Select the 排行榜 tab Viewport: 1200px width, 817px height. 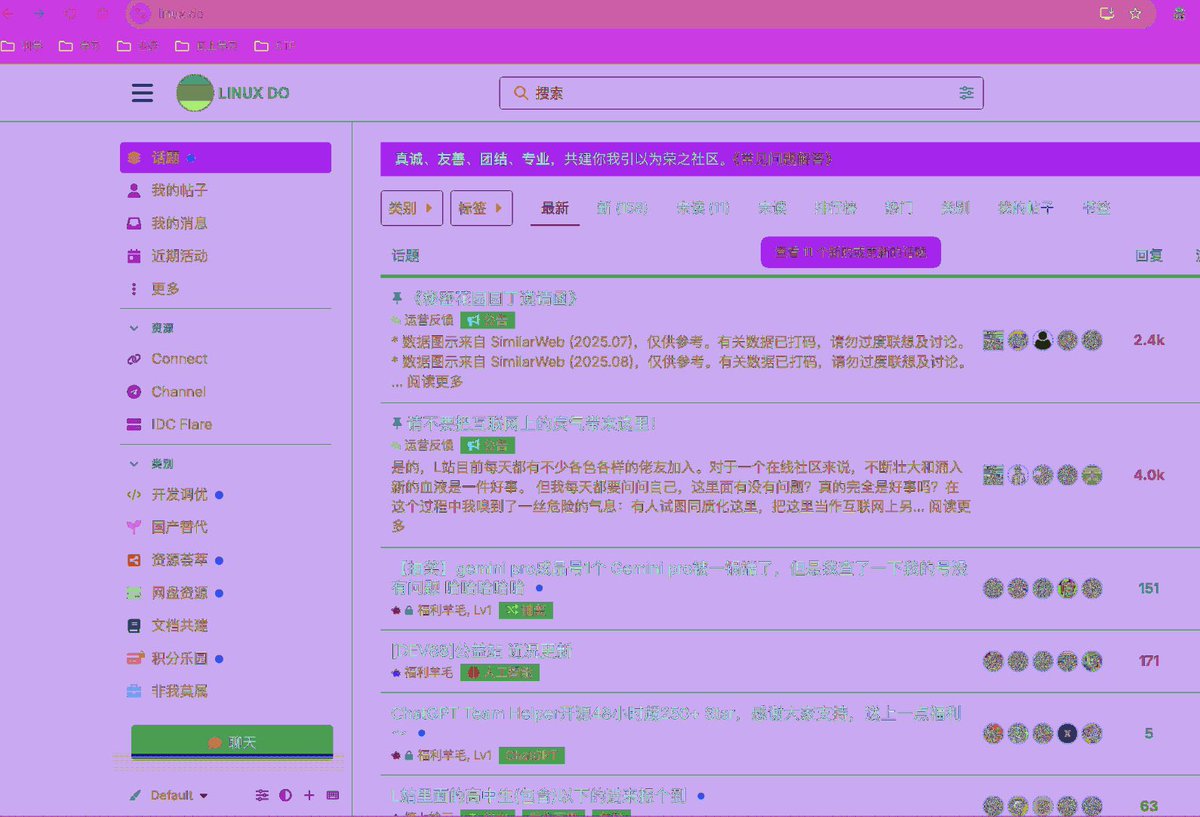(x=835, y=208)
